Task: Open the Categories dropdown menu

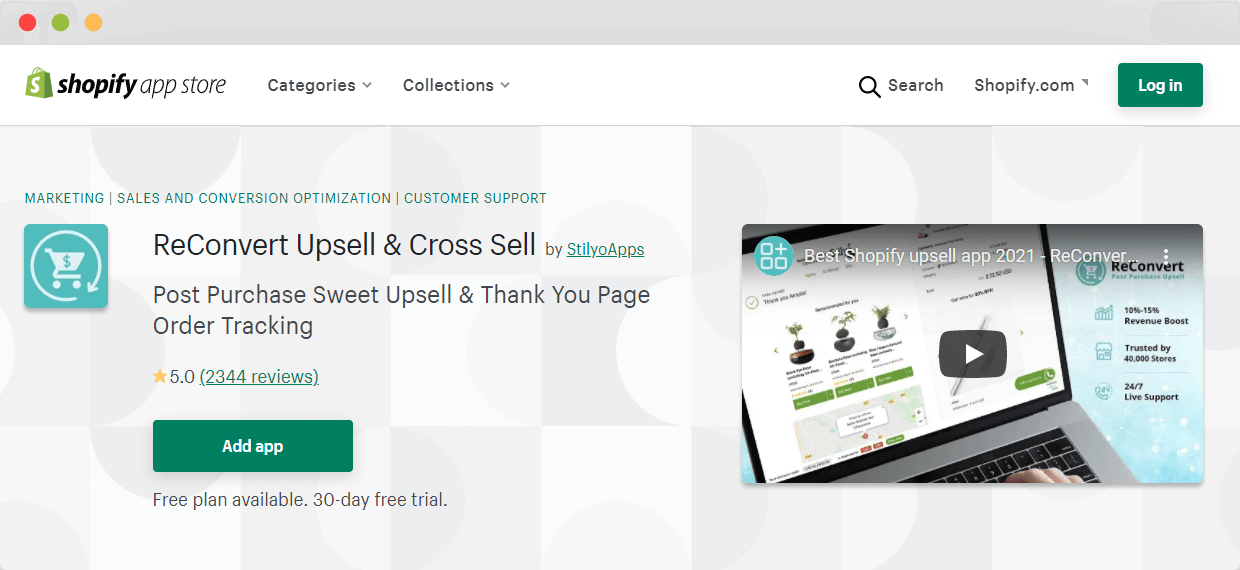Action: [320, 85]
